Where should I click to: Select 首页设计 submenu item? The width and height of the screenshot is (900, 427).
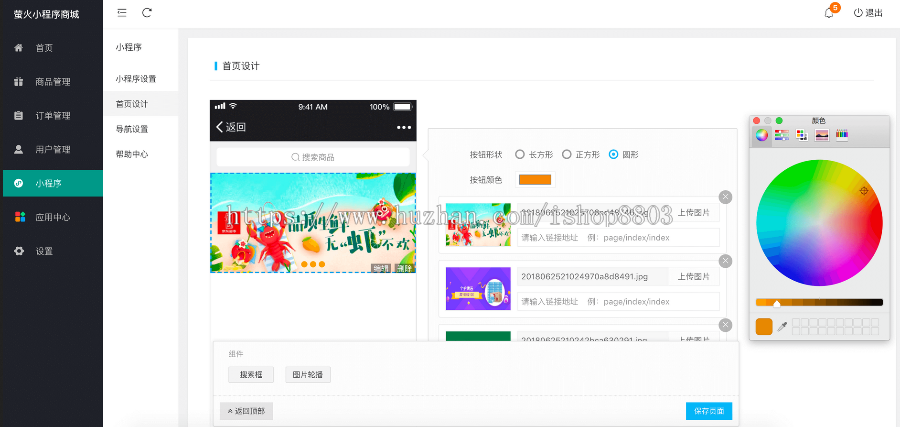141,104
